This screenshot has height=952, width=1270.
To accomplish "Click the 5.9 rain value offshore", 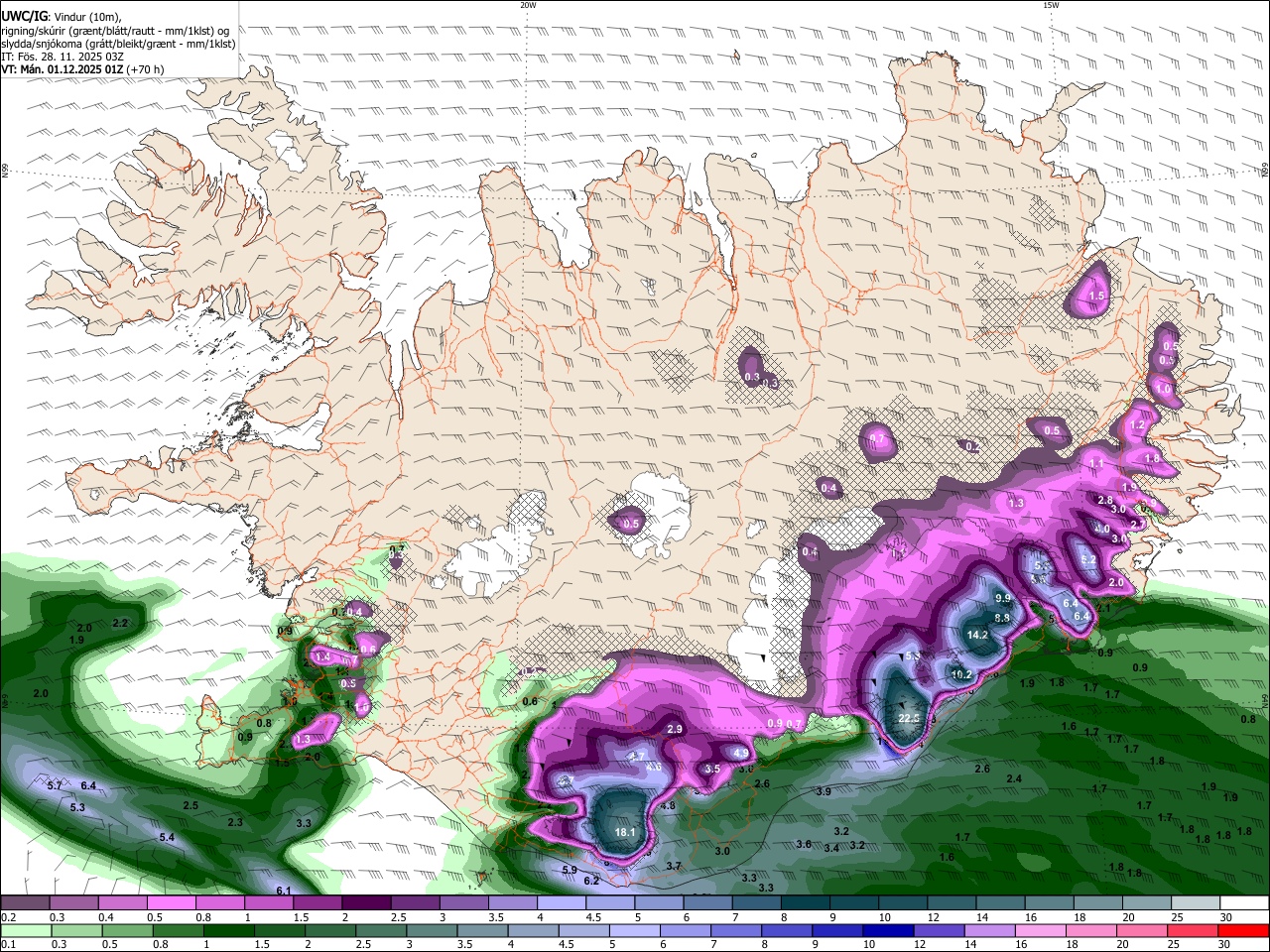I will tap(570, 870).
